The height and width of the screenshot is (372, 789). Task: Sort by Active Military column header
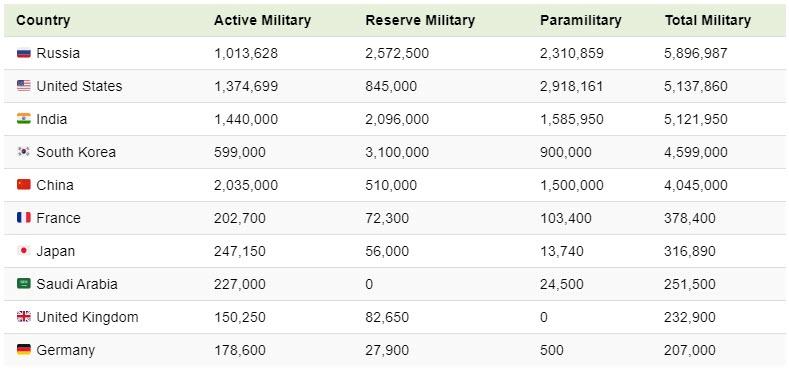click(x=262, y=21)
